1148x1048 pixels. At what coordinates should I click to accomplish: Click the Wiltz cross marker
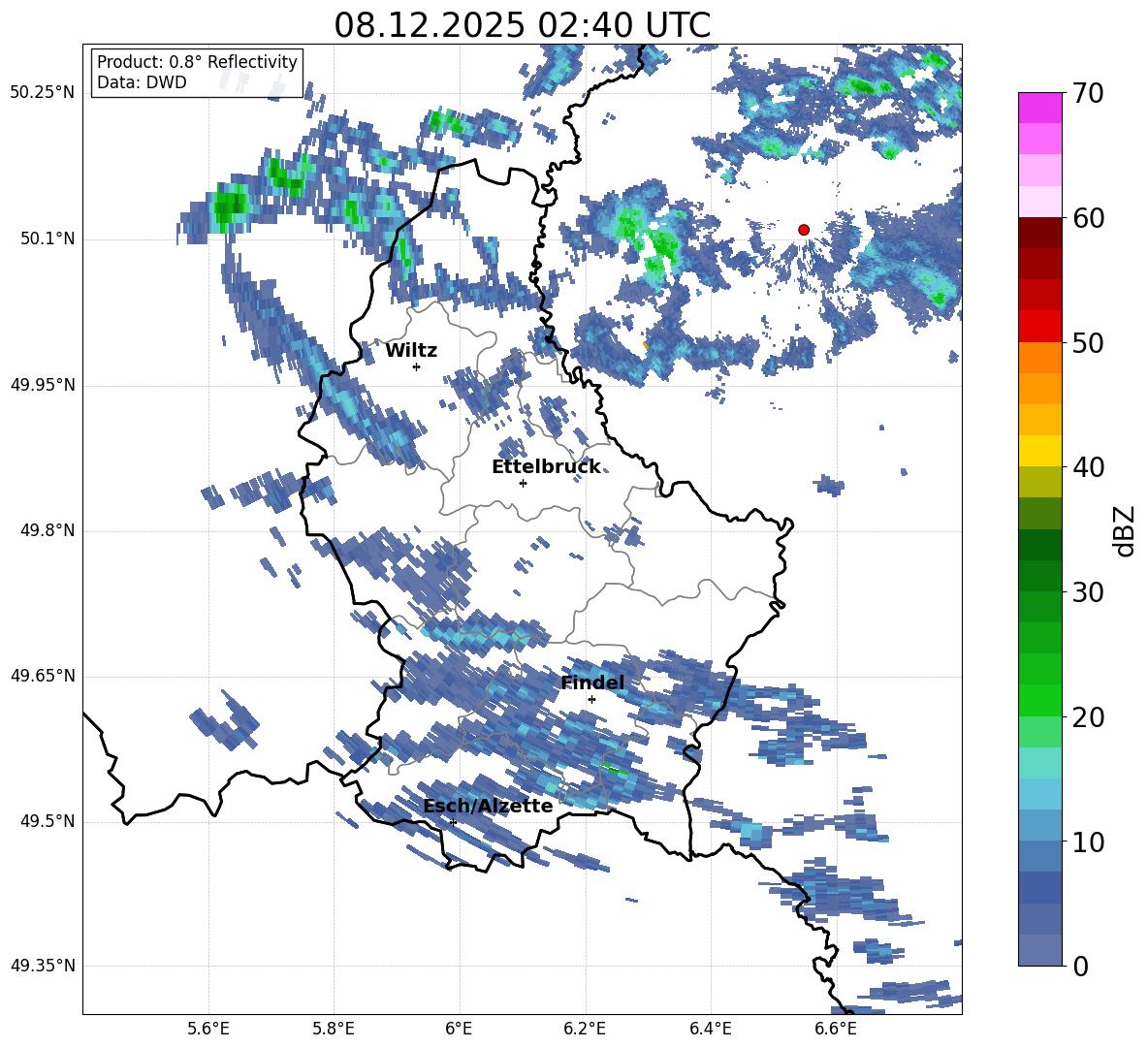pyautogui.click(x=417, y=366)
